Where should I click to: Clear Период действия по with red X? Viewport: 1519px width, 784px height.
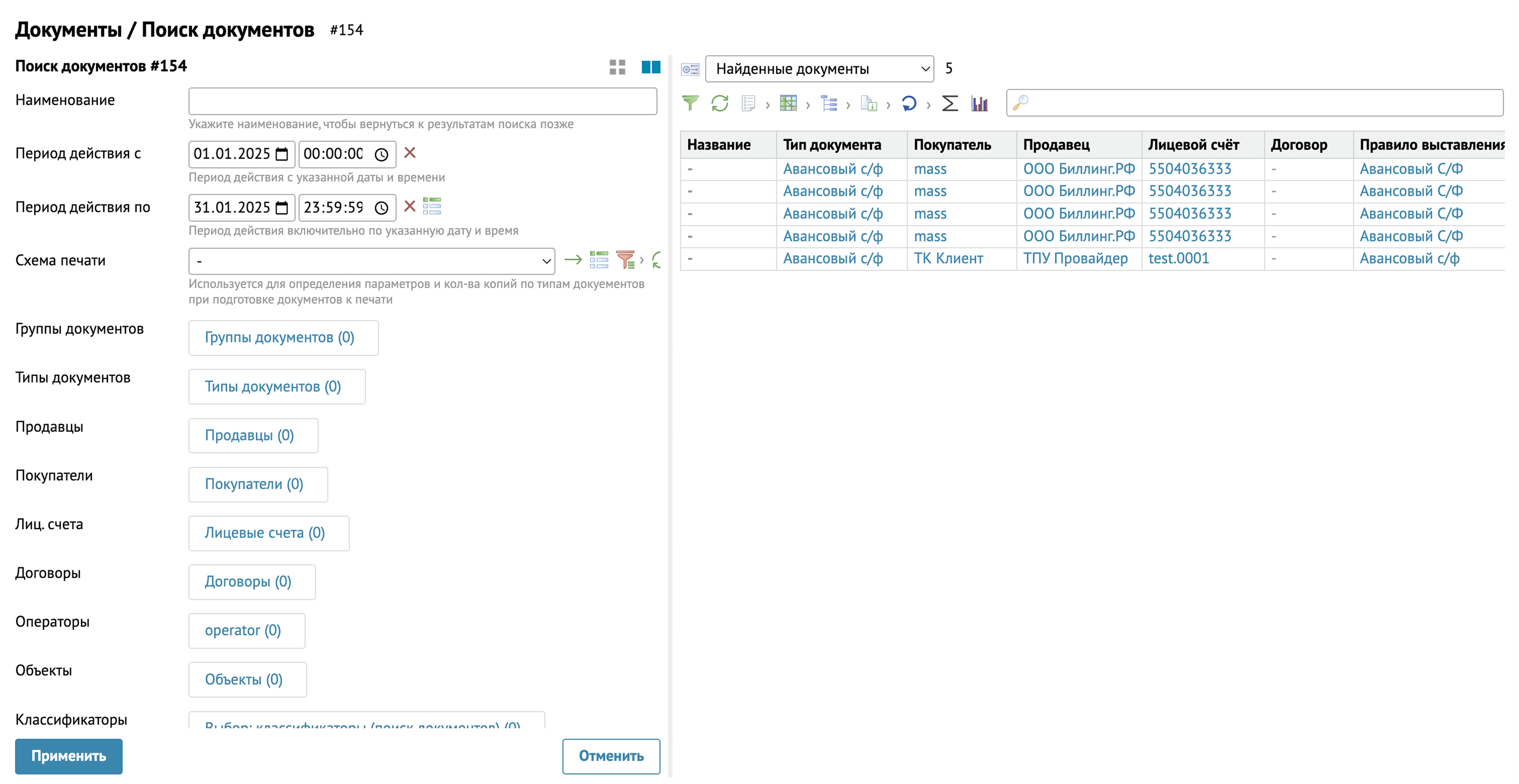coord(410,206)
